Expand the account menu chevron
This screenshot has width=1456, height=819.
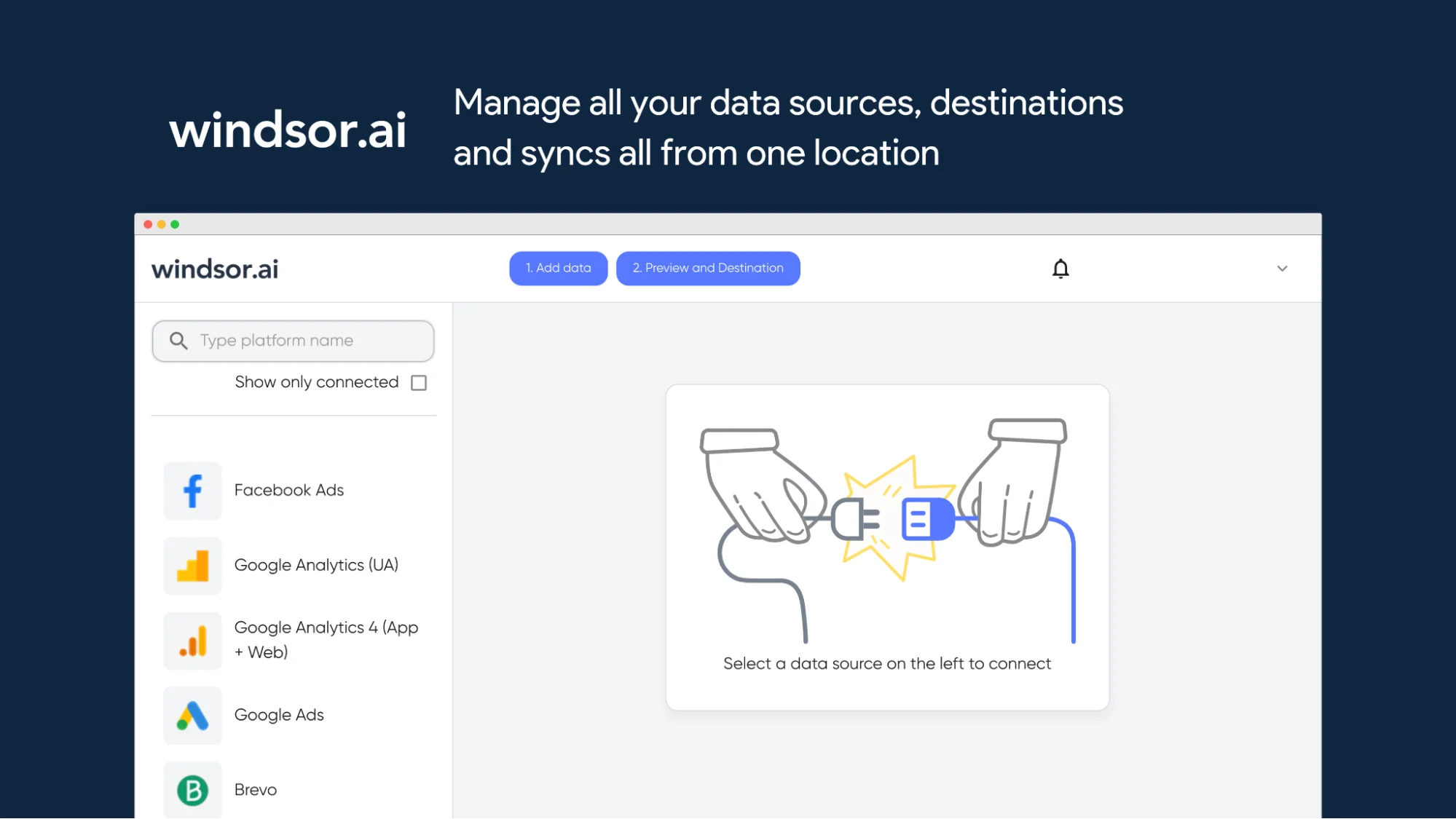1283,269
